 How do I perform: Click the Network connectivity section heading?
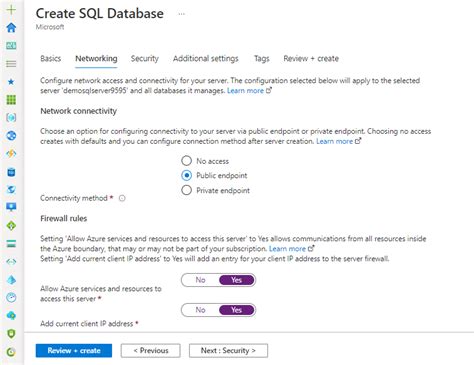point(79,111)
